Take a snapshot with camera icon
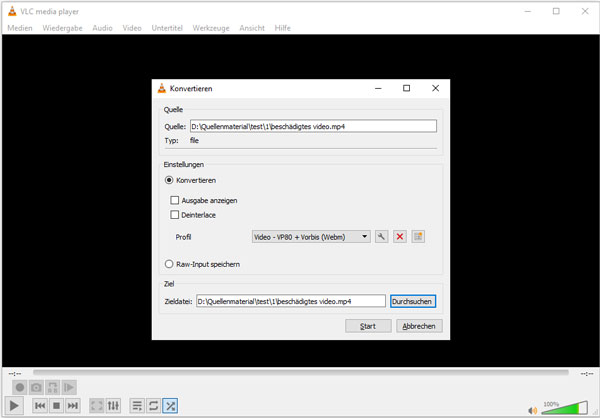600x418 pixels. coord(36,387)
